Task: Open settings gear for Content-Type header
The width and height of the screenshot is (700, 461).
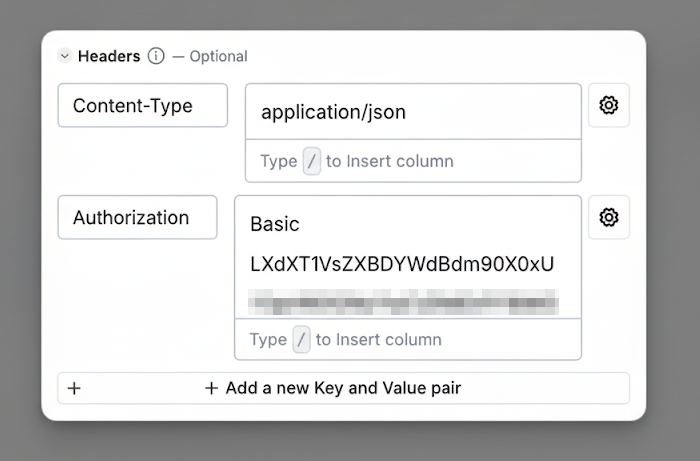Action: pyautogui.click(x=609, y=105)
